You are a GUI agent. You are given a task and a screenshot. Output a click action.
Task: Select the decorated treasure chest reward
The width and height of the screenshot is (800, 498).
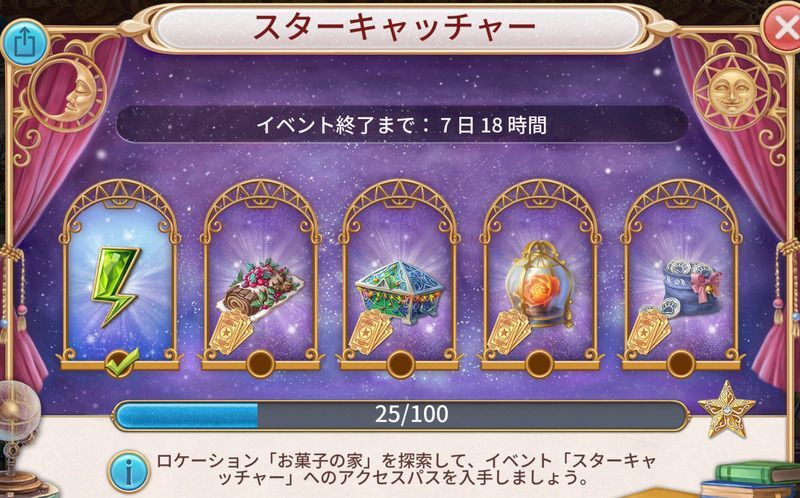tap(395, 303)
